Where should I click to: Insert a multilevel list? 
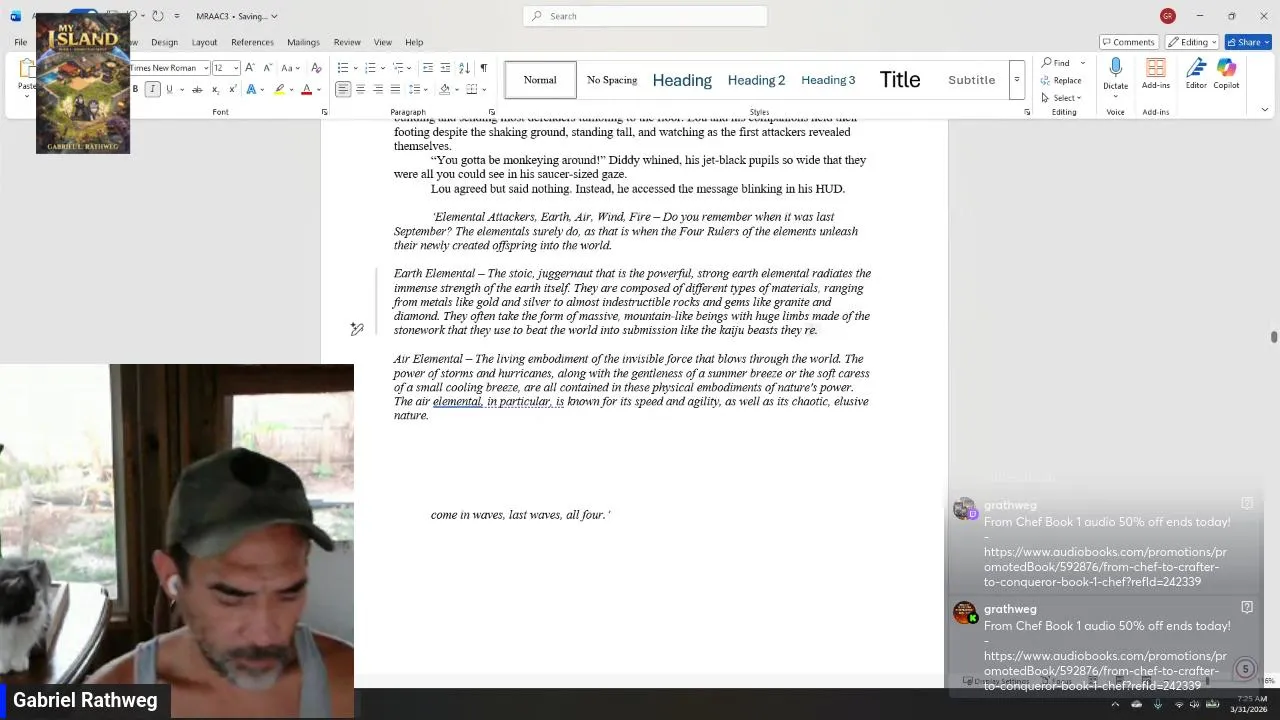397,68
